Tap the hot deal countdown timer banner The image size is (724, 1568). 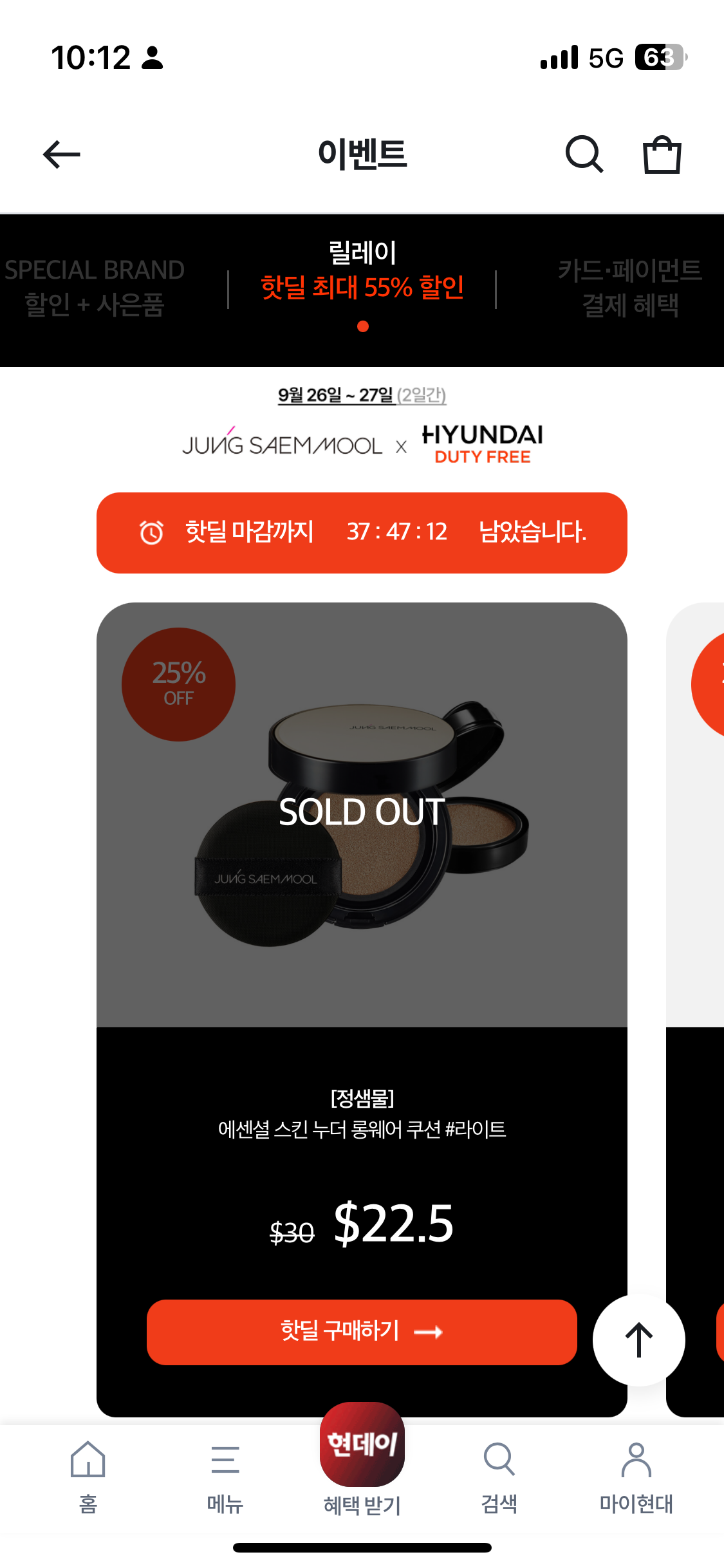[362, 532]
